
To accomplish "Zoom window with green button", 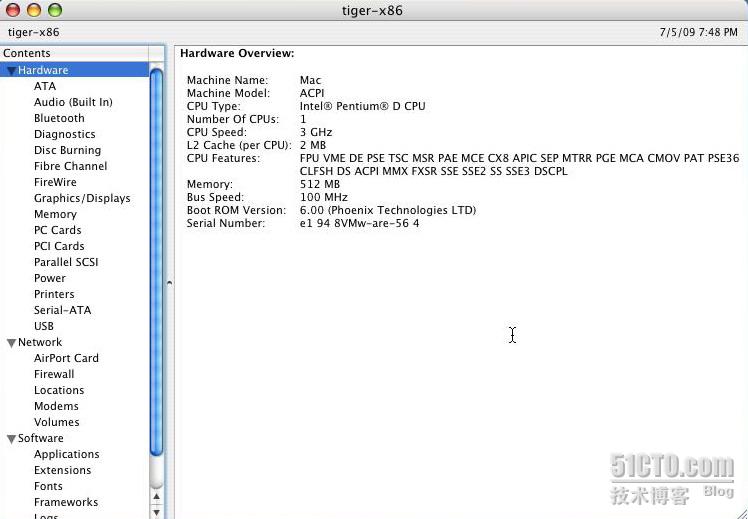I will click(55, 10).
